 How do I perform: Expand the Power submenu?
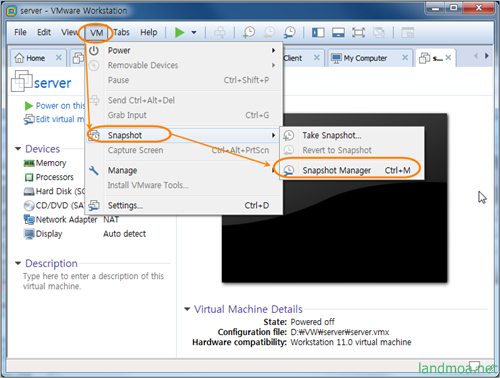(183, 51)
